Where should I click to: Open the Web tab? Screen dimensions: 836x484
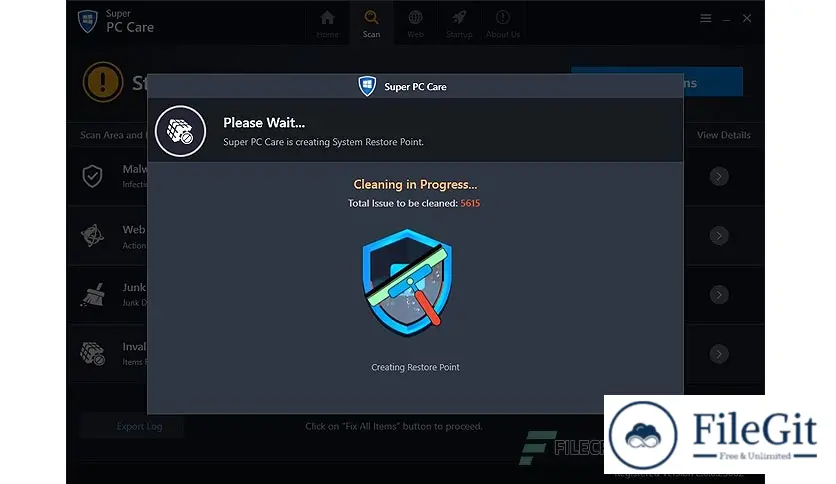pyautogui.click(x=415, y=24)
